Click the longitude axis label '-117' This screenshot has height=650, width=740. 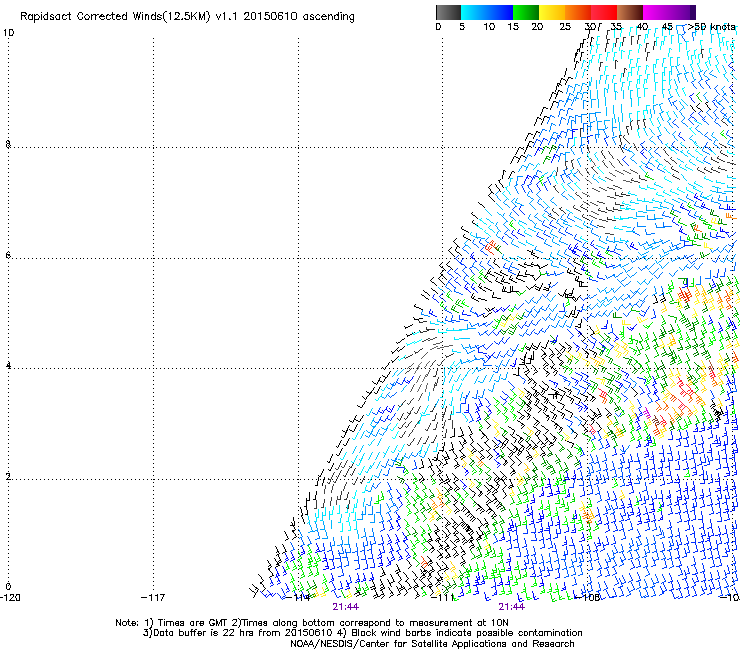click(x=153, y=598)
